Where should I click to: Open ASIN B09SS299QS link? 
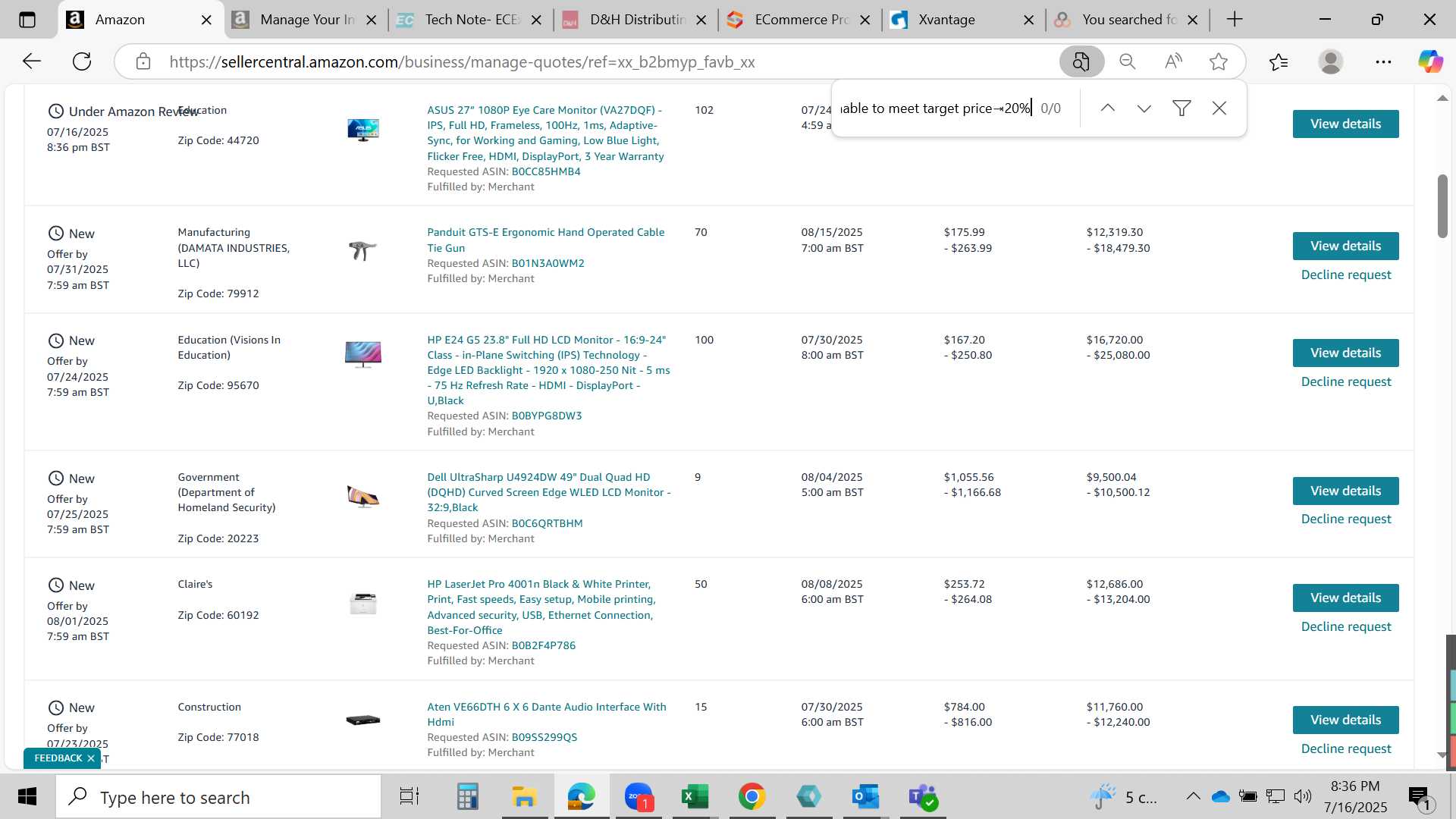[544, 737]
